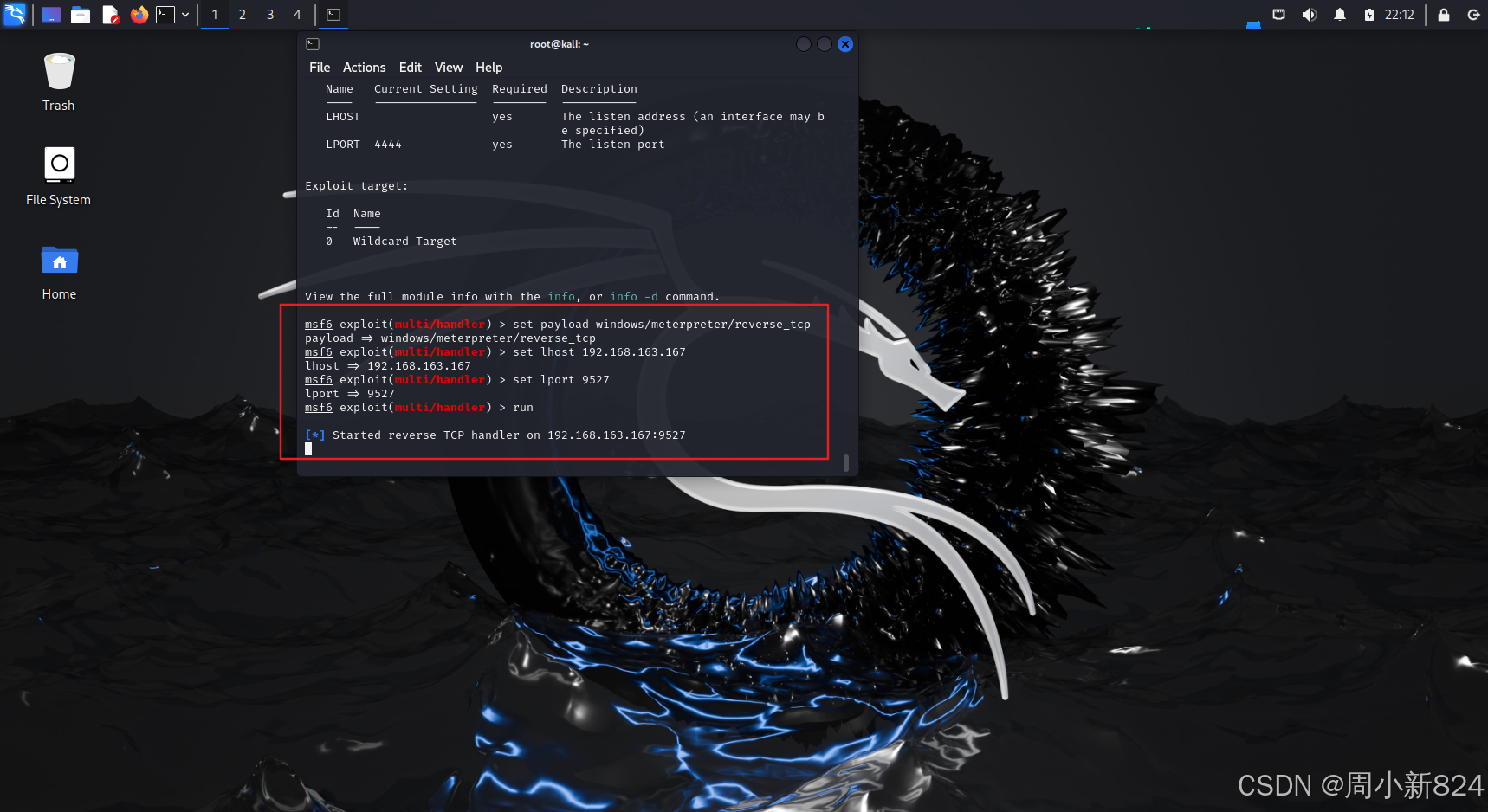Close the root@kali terminal window
The width and height of the screenshot is (1488, 812).
coord(845,44)
